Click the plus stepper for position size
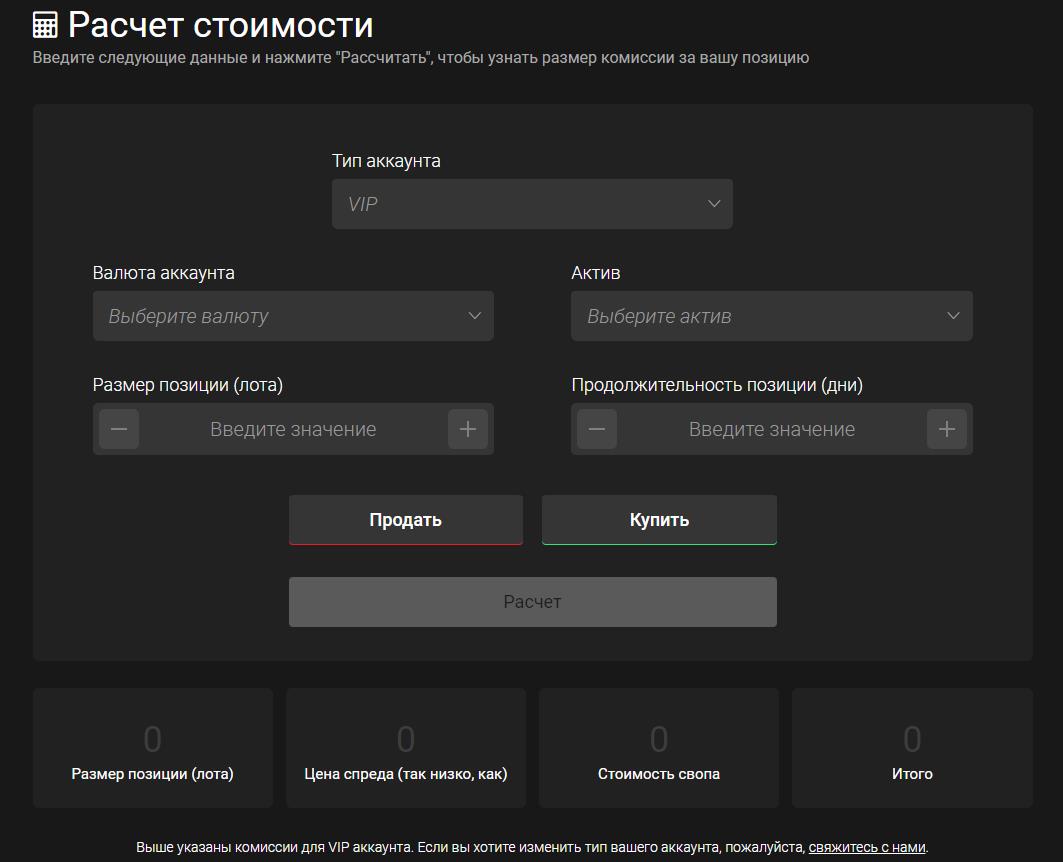Image resolution: width=1063 pixels, height=862 pixels. click(x=466, y=428)
